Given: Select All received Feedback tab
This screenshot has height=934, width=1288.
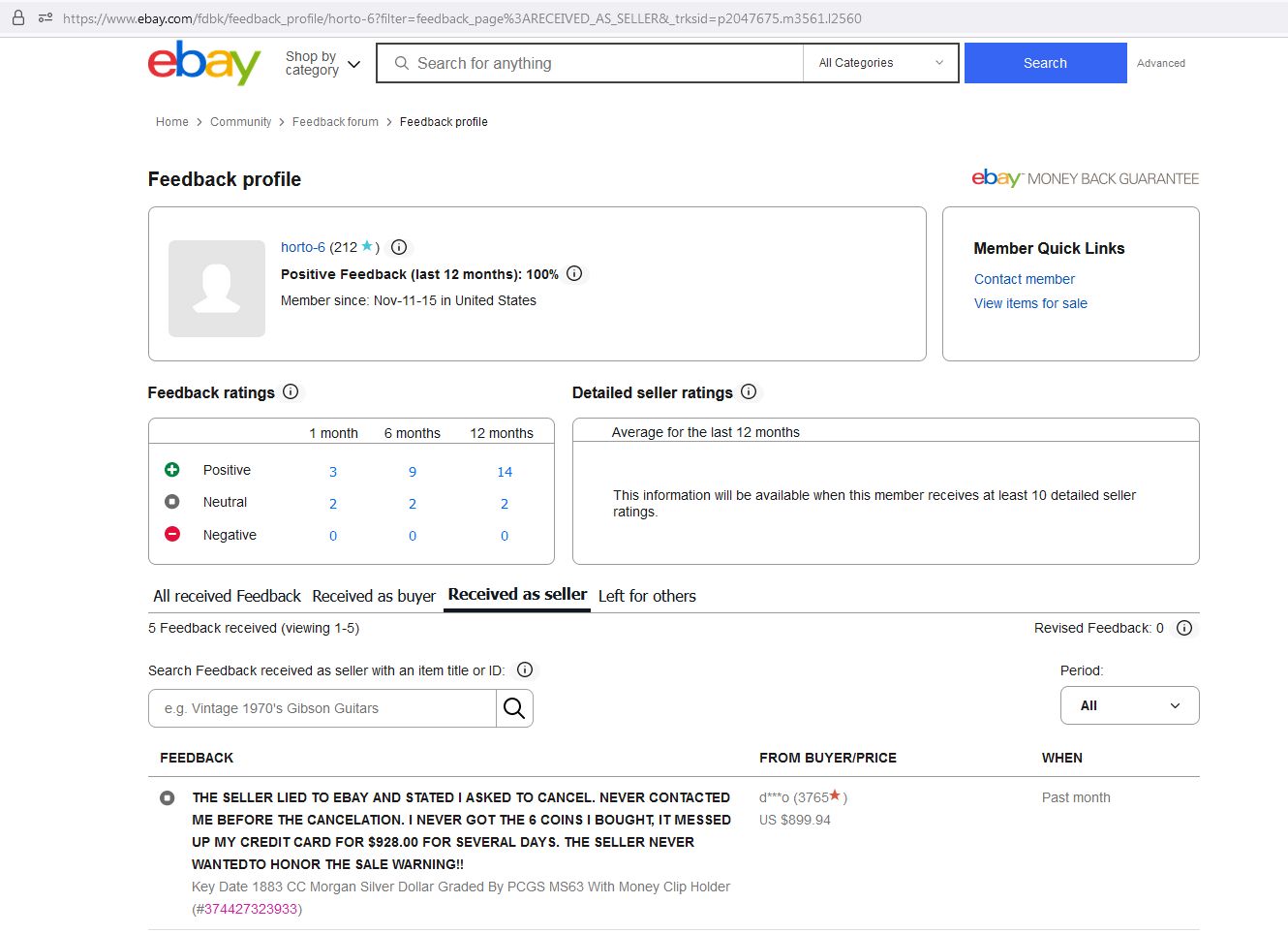Looking at the screenshot, I should (x=228, y=596).
